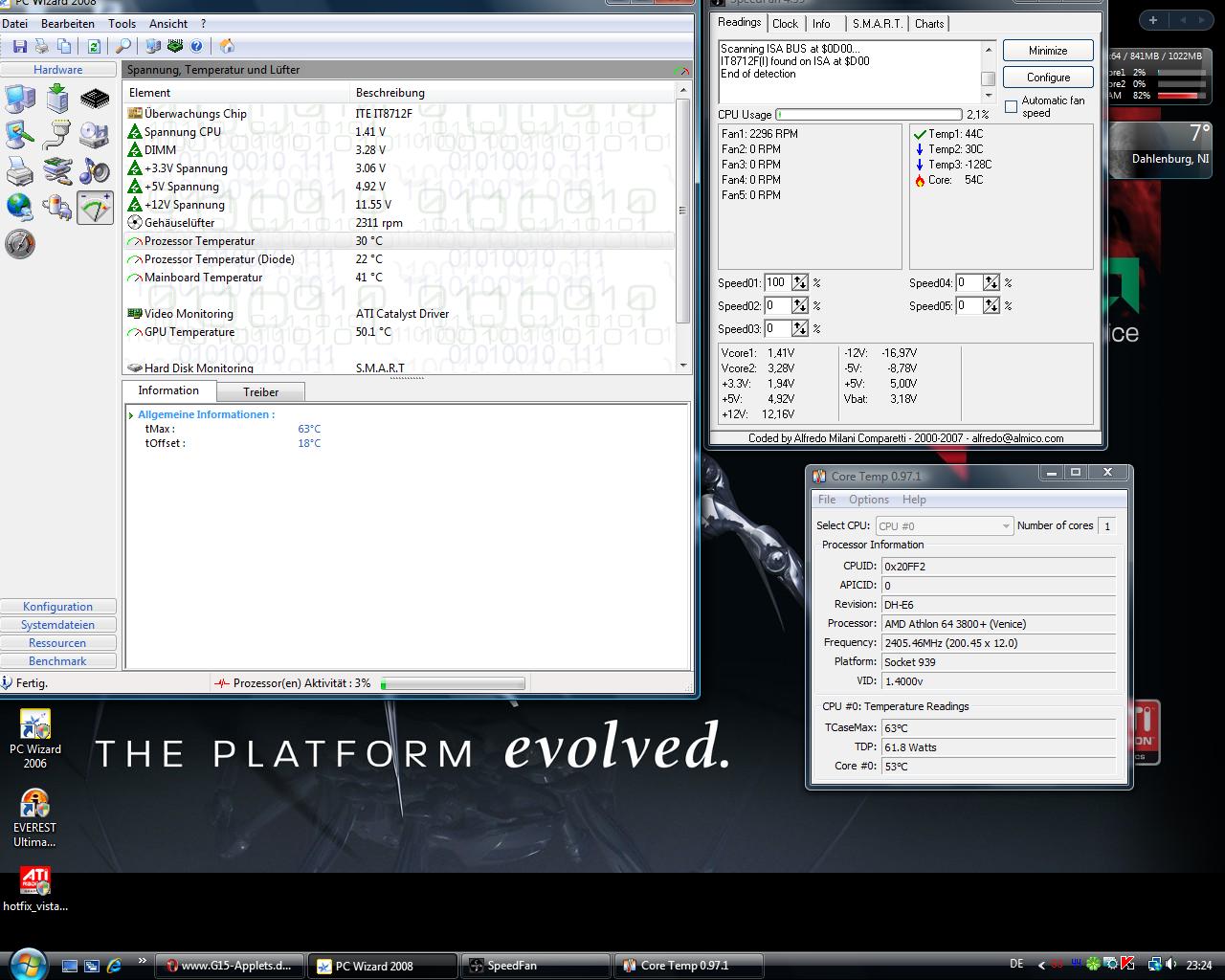Click the Speed02 spinner arrows

(800, 305)
